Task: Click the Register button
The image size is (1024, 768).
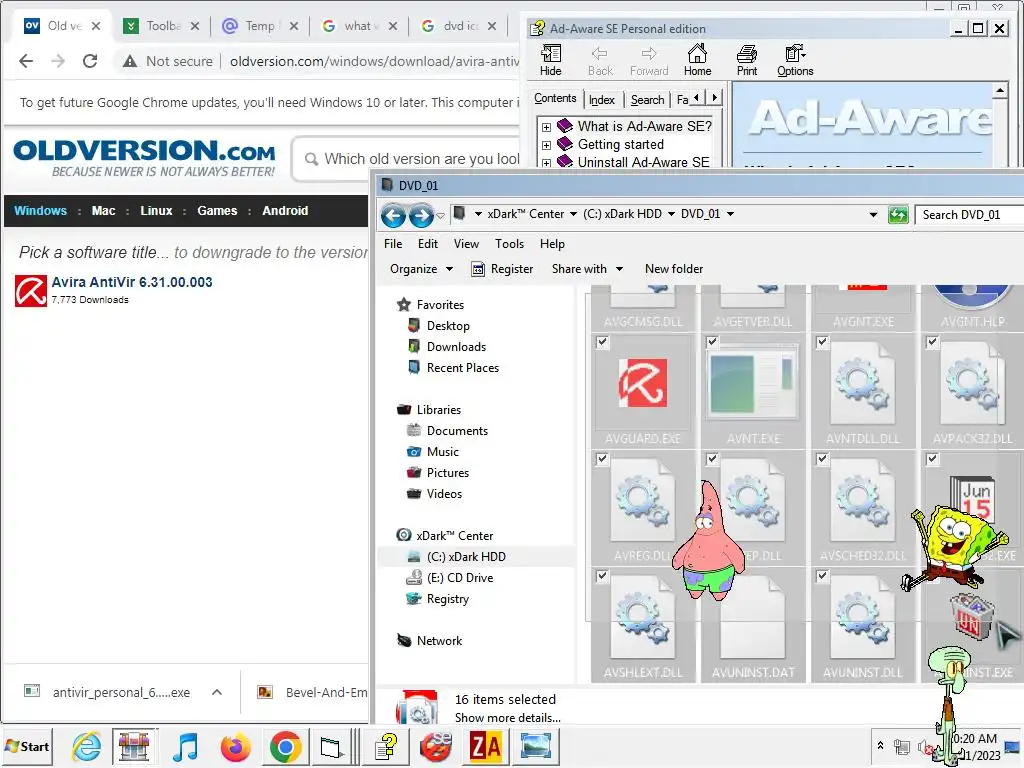Action: click(502, 269)
